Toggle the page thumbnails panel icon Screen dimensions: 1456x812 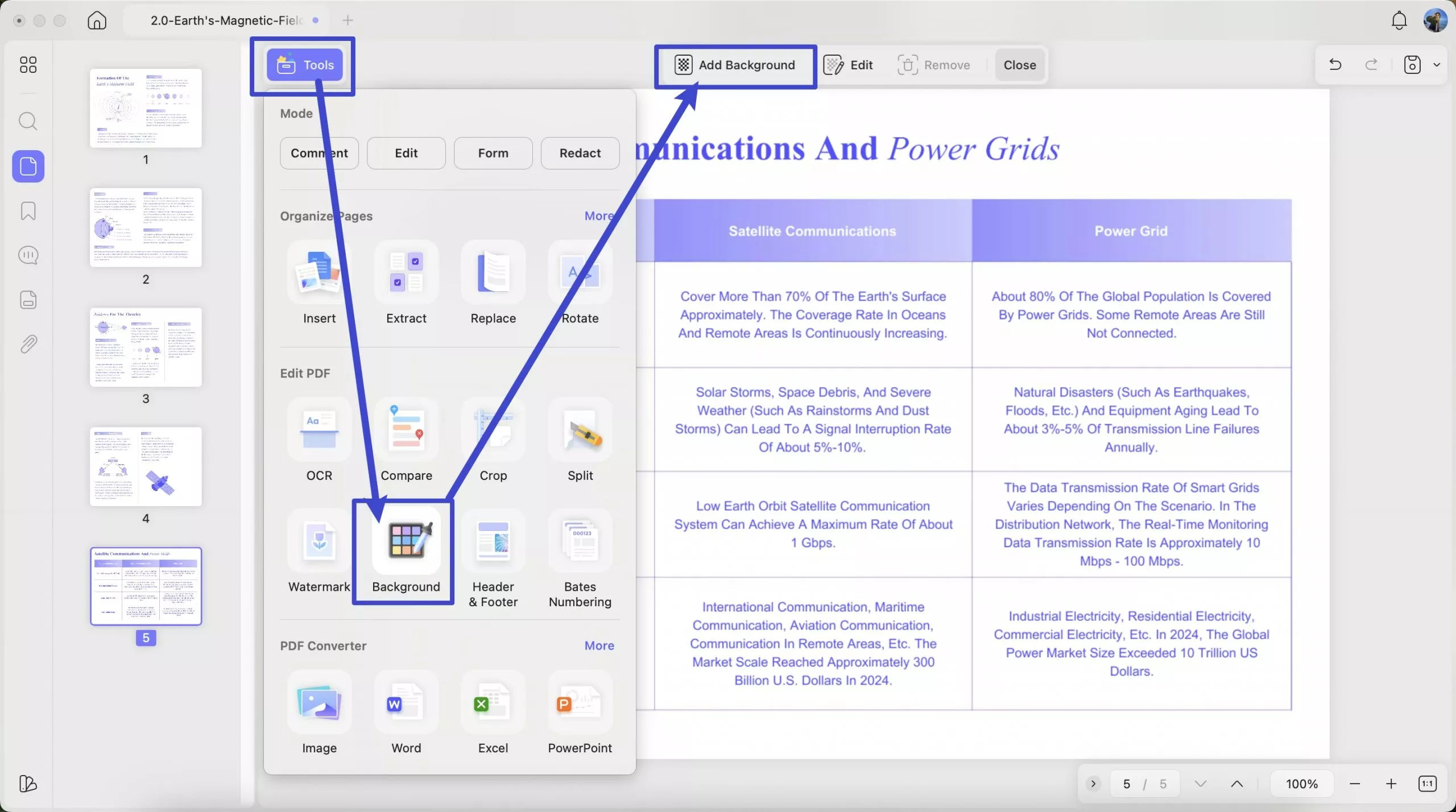click(x=28, y=167)
